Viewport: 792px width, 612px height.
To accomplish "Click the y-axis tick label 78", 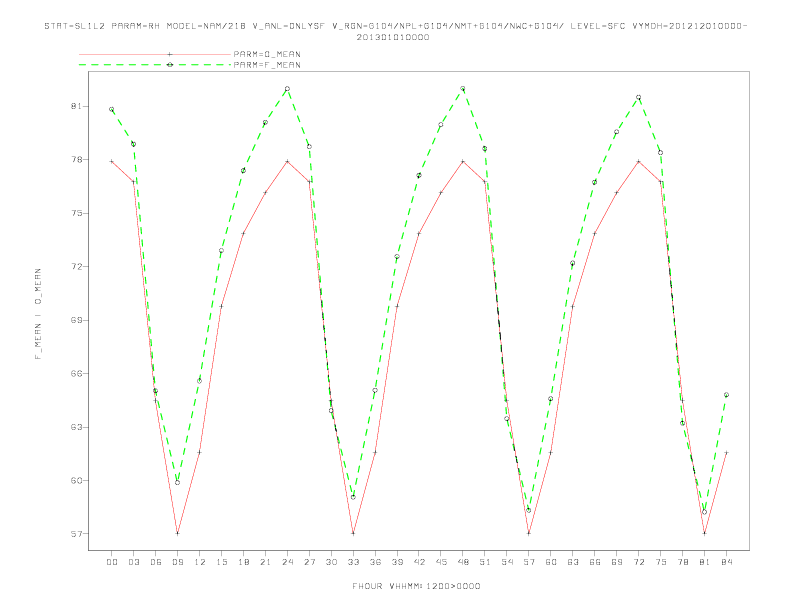I will [76, 160].
